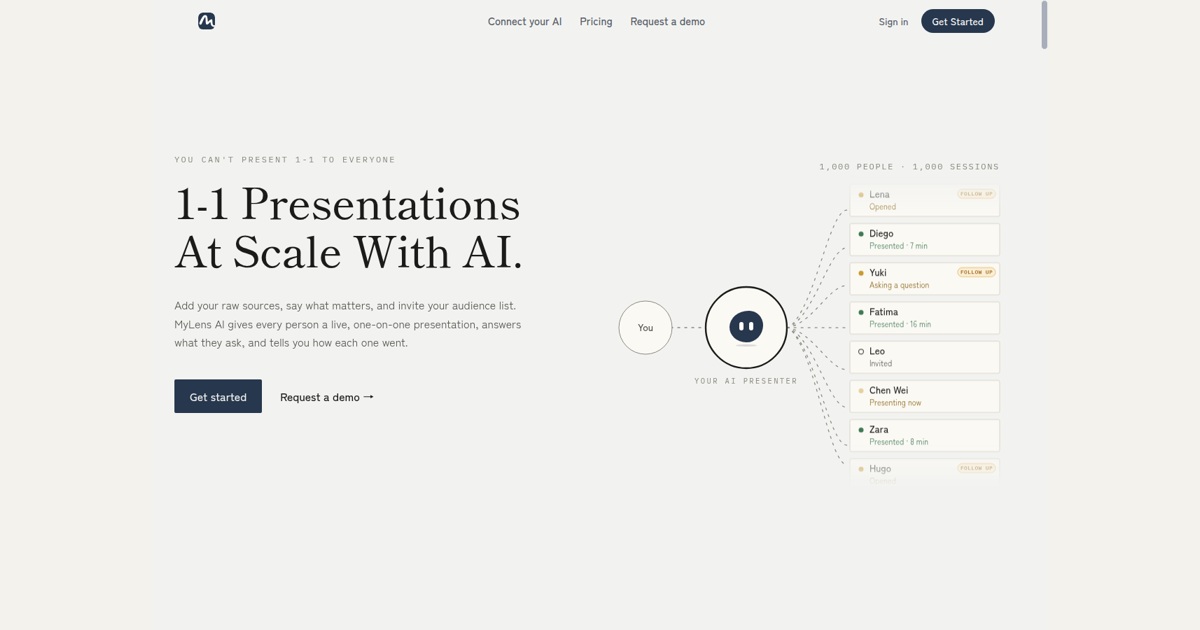This screenshot has width=1200, height=630.
Task: Click the "YOUR AI PRESENTER" caption
Action: pyautogui.click(x=746, y=381)
